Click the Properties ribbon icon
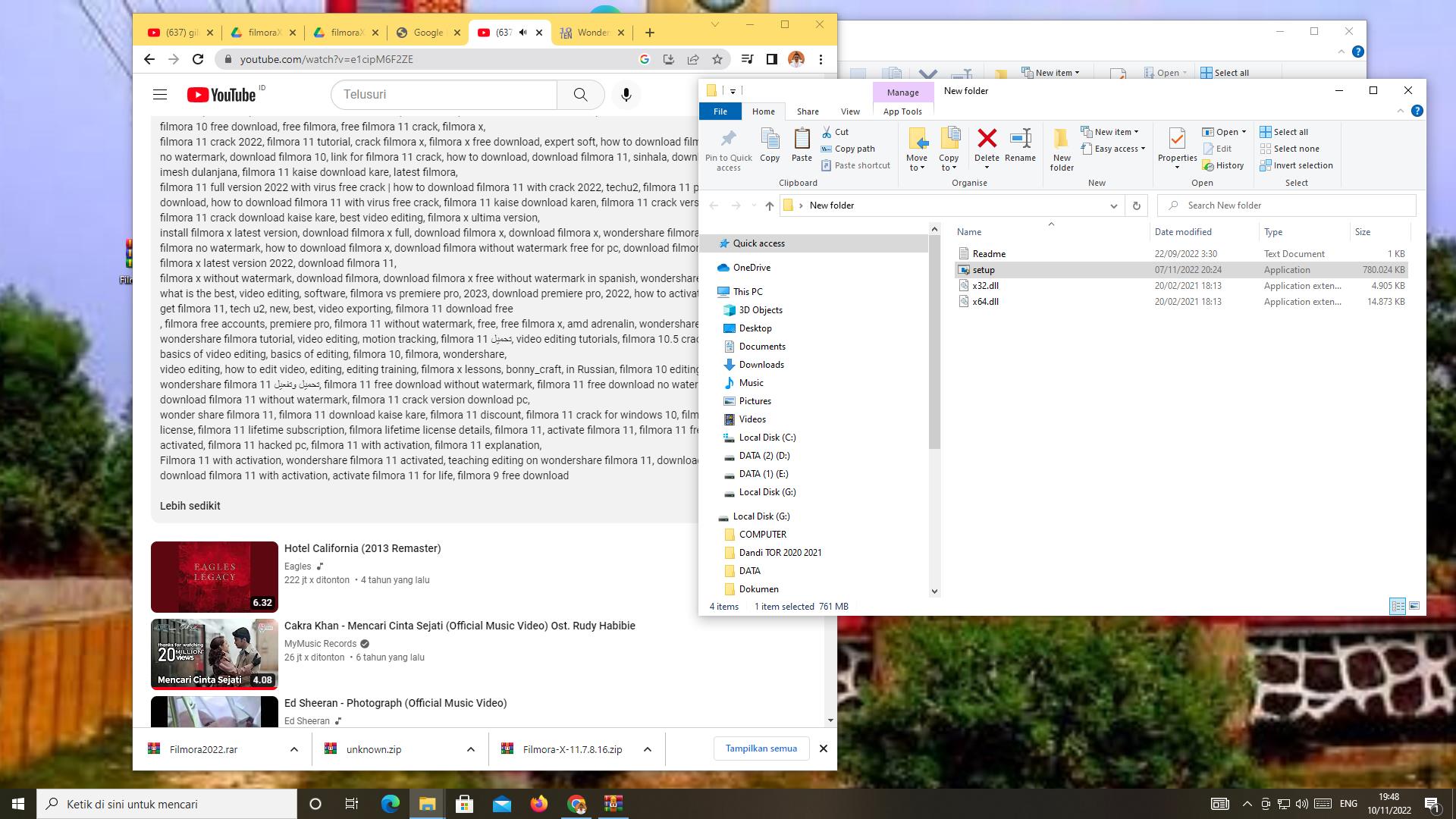1456x819 pixels. click(1177, 140)
